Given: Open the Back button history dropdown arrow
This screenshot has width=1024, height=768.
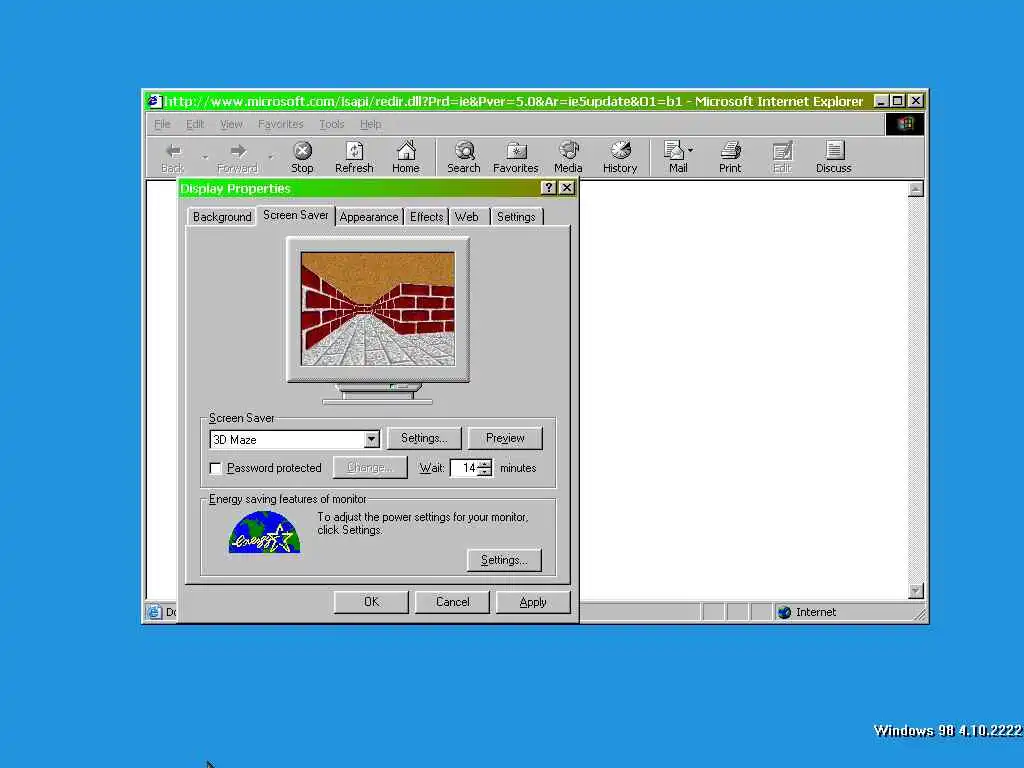Looking at the screenshot, I should click(x=205, y=157).
